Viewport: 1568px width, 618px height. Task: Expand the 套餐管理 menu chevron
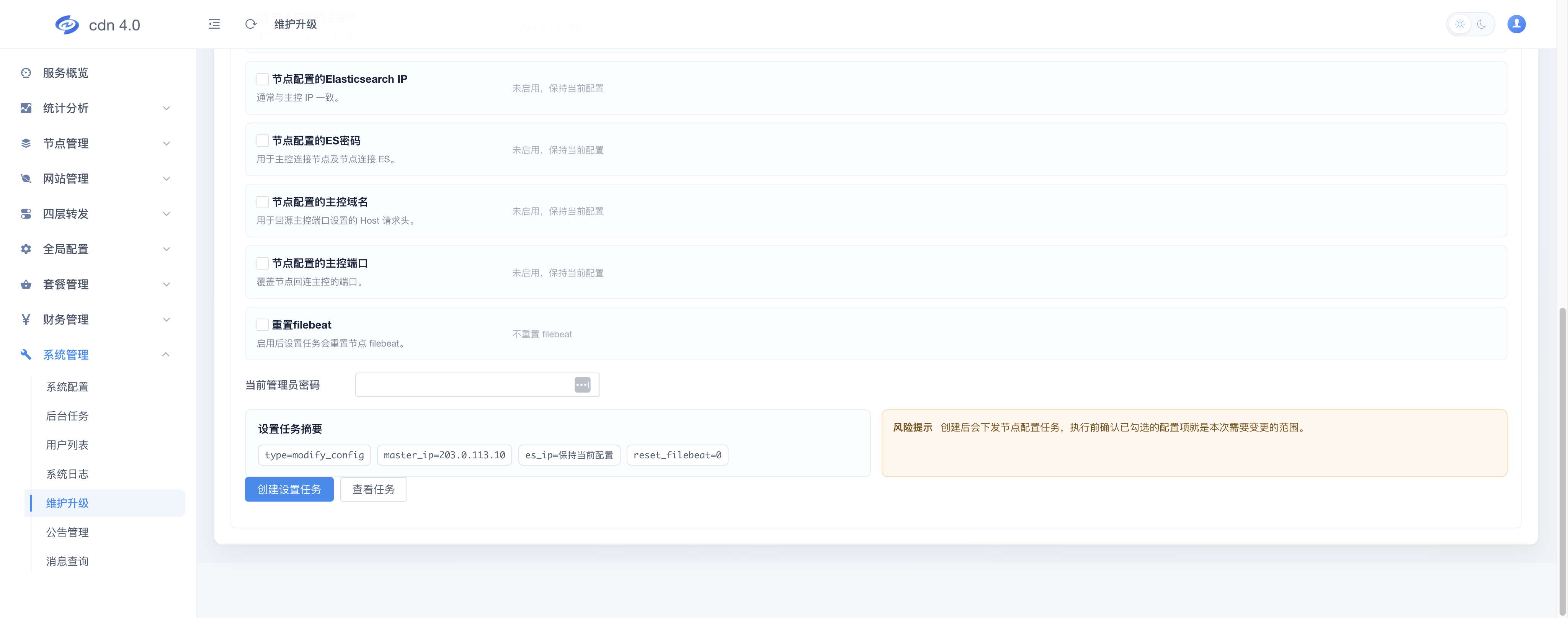tap(166, 284)
